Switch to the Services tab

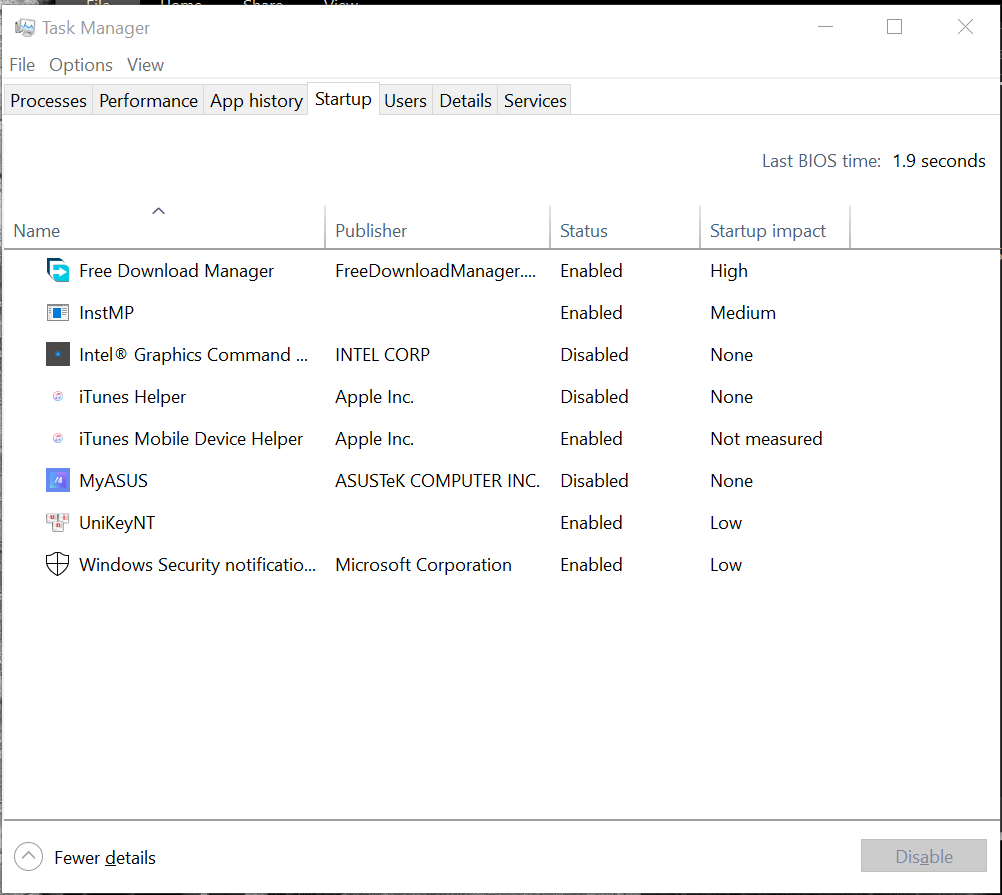(535, 100)
